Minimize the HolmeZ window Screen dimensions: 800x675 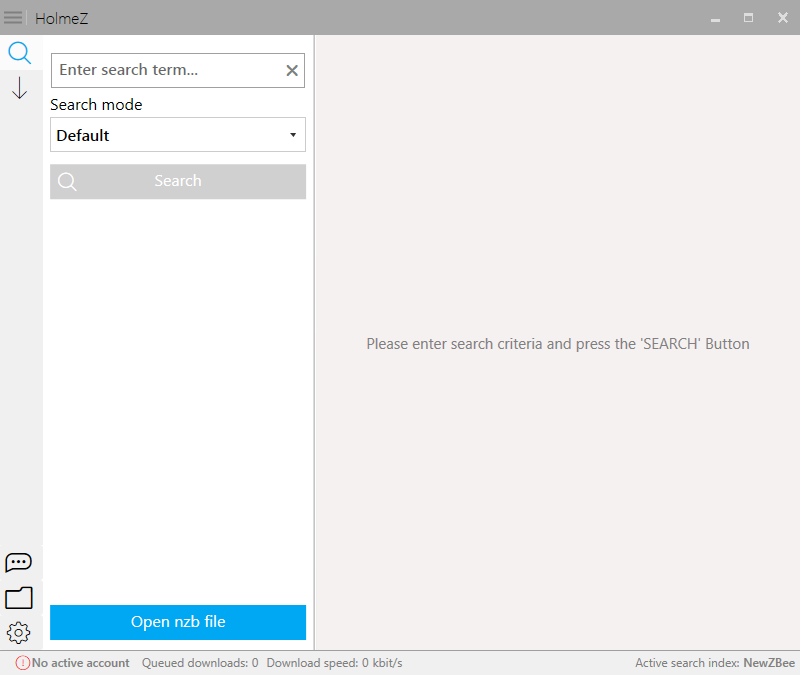[x=715, y=18]
